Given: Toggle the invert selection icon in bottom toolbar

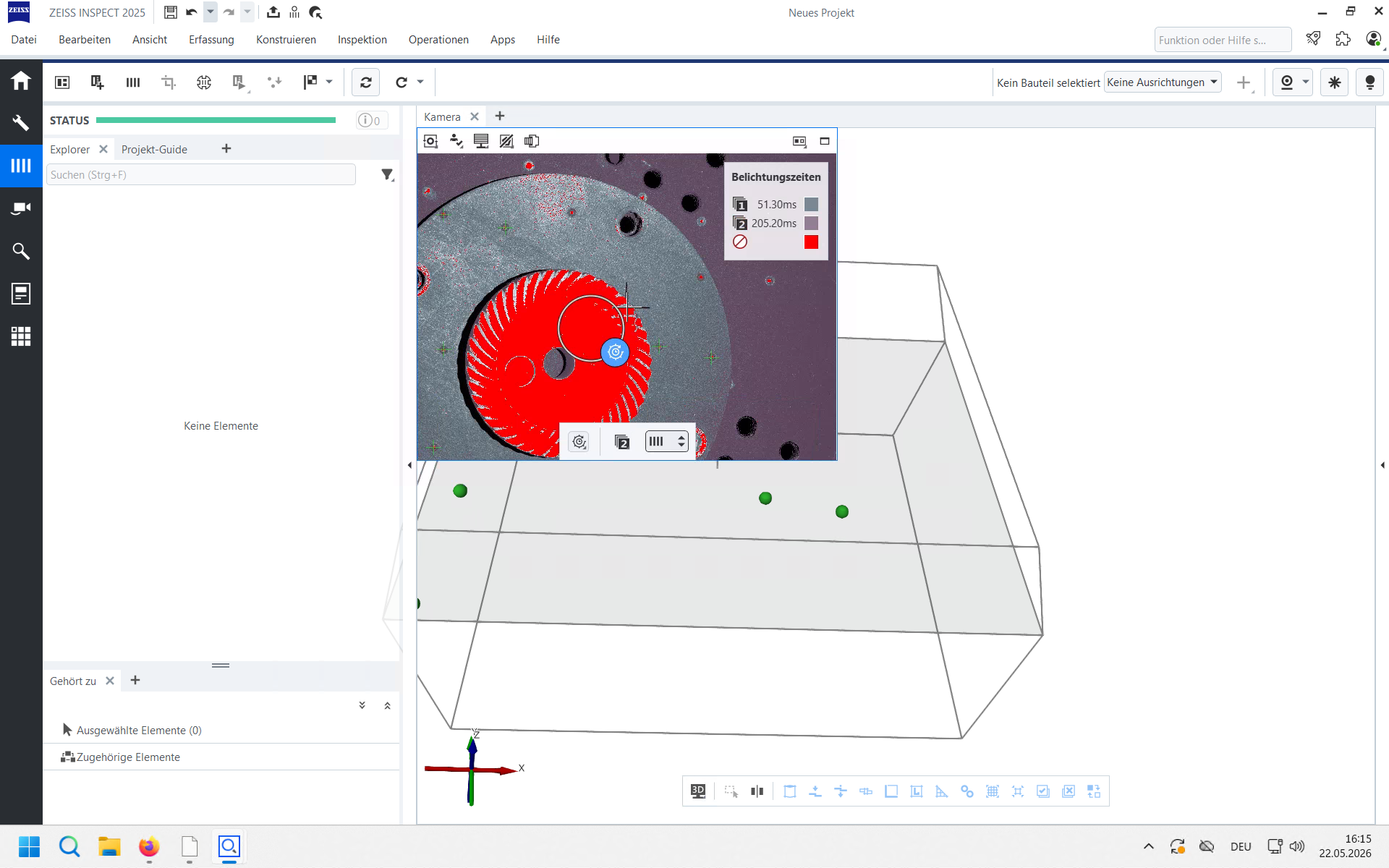Looking at the screenshot, I should click(1094, 791).
